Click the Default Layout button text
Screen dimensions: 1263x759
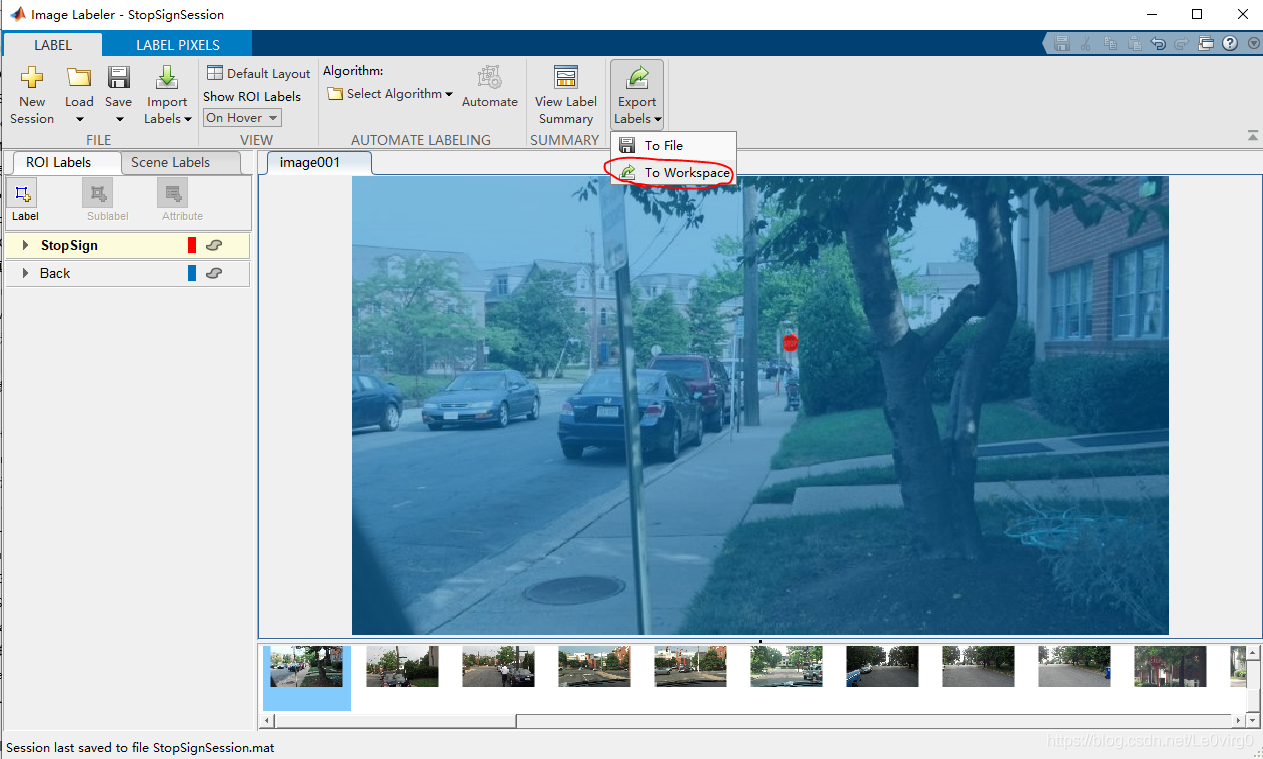coord(269,73)
